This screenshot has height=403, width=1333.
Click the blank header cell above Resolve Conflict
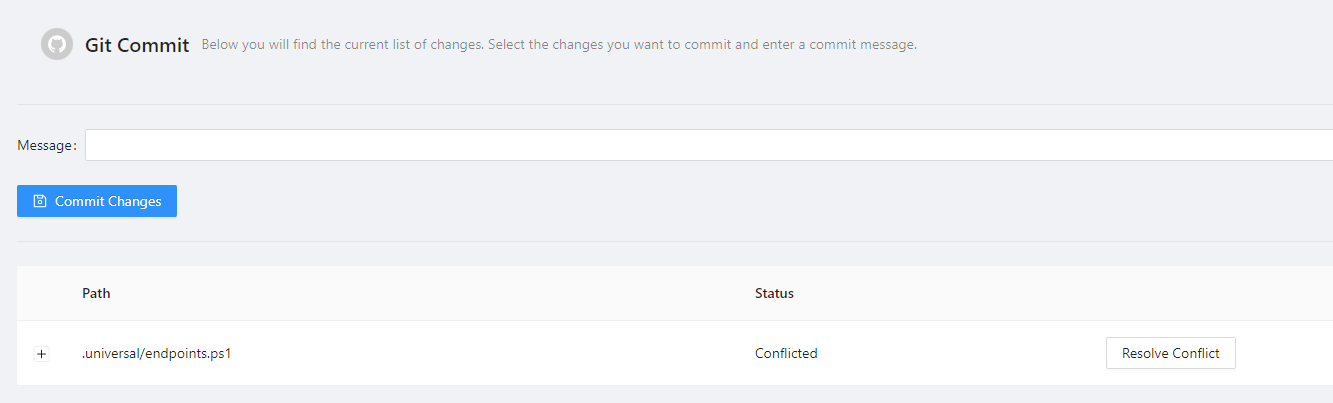tap(1170, 293)
